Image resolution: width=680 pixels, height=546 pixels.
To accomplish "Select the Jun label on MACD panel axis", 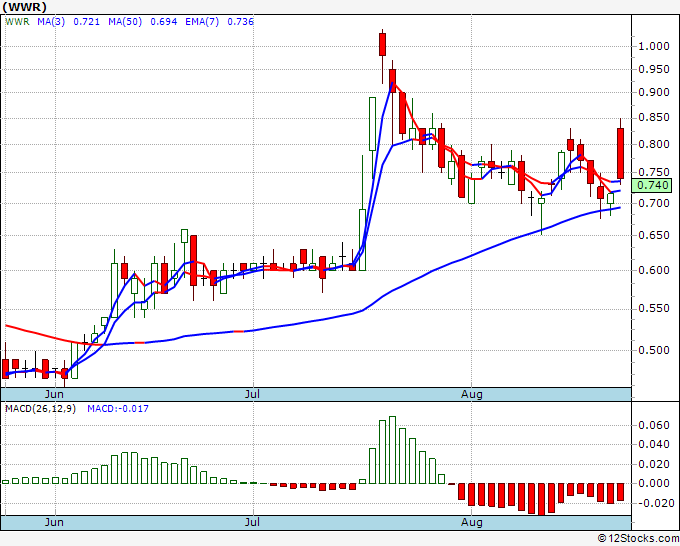I will coord(56,522).
